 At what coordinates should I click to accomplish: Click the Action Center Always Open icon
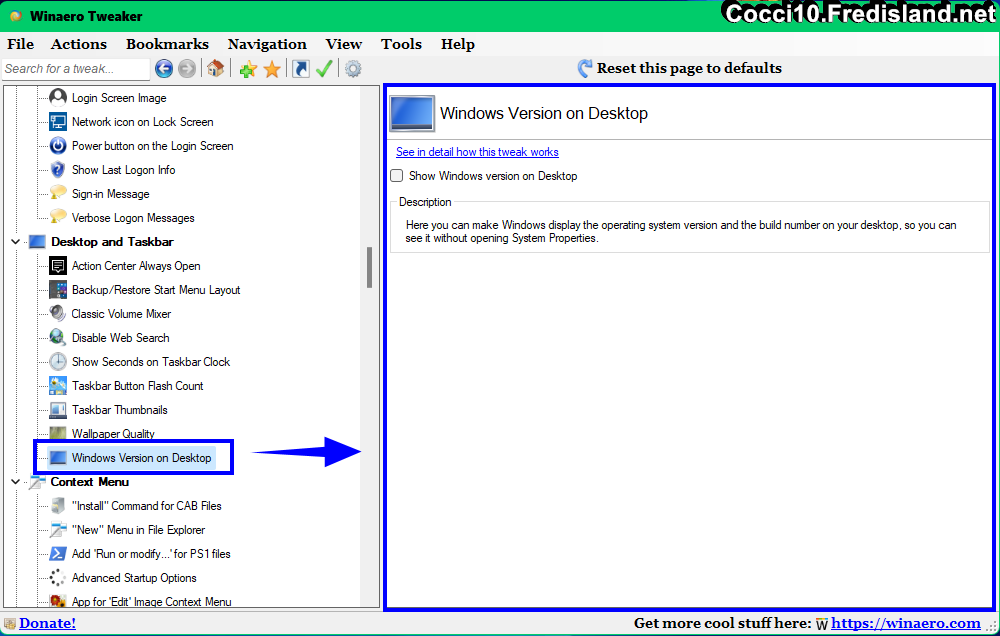58,265
